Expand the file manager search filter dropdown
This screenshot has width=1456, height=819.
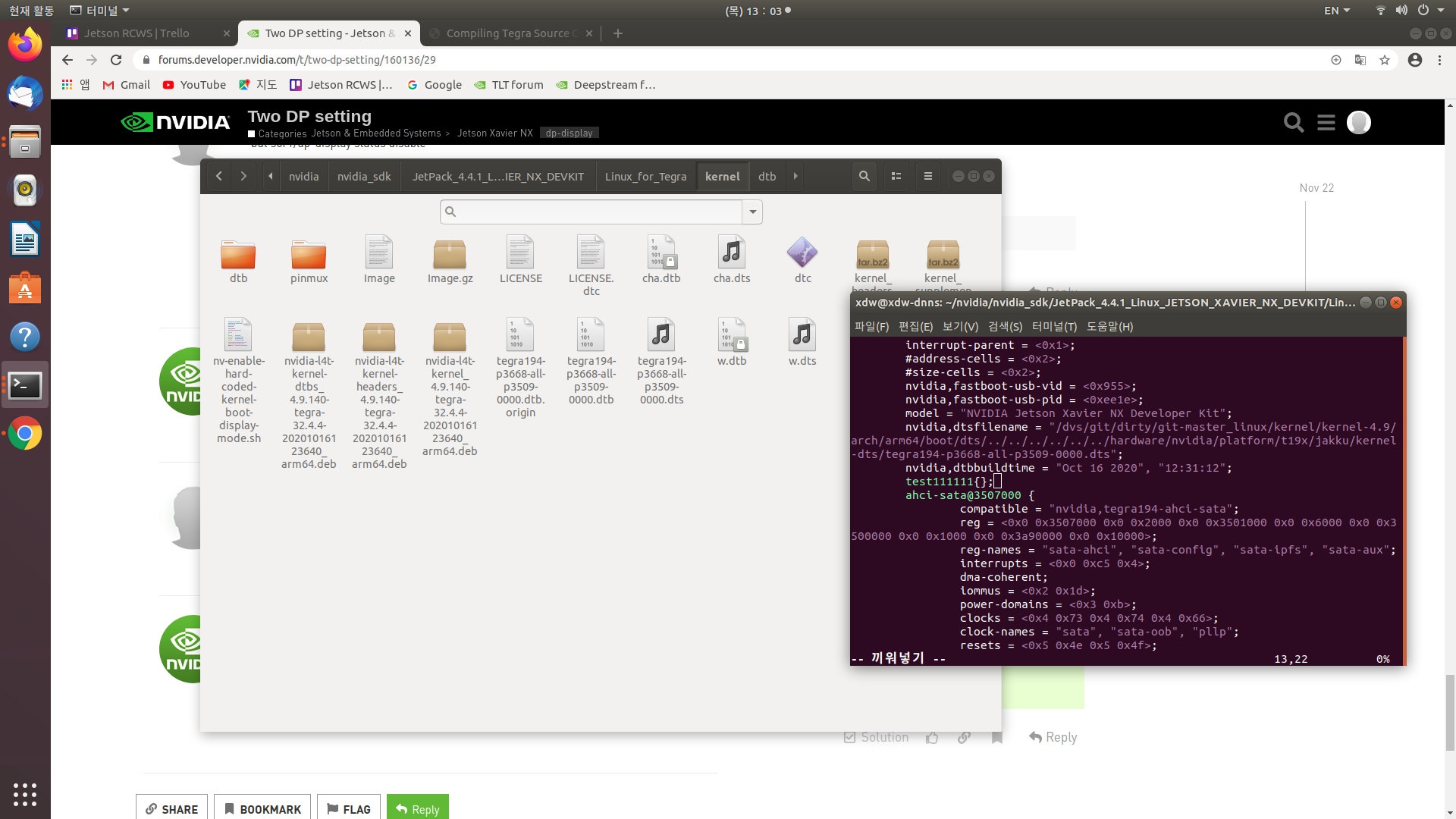752,212
